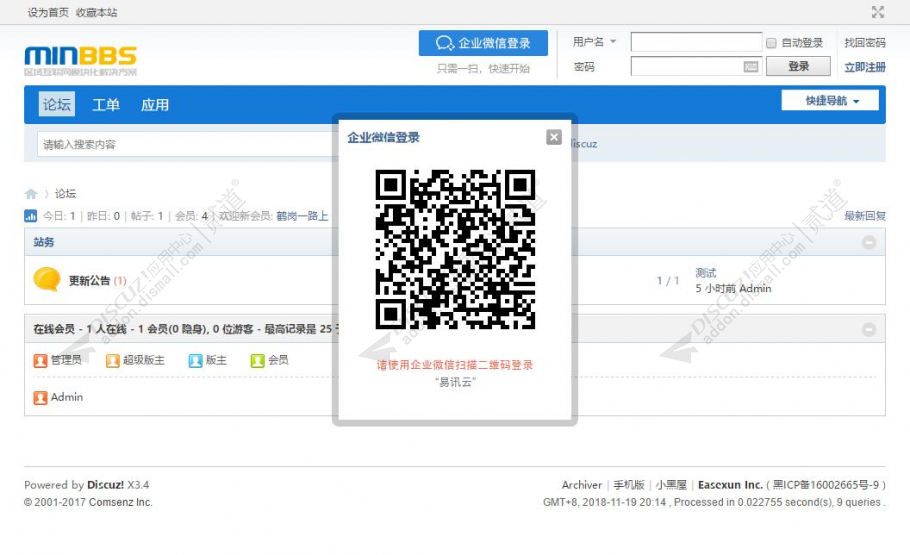The image size is (910, 555).
Task: Collapse the 在线会员 section
Action: 868,329
